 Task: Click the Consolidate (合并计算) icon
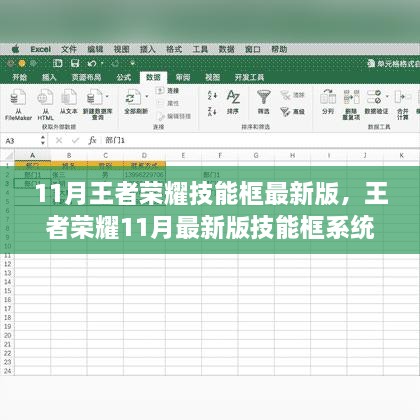pyautogui.click(x=403, y=97)
